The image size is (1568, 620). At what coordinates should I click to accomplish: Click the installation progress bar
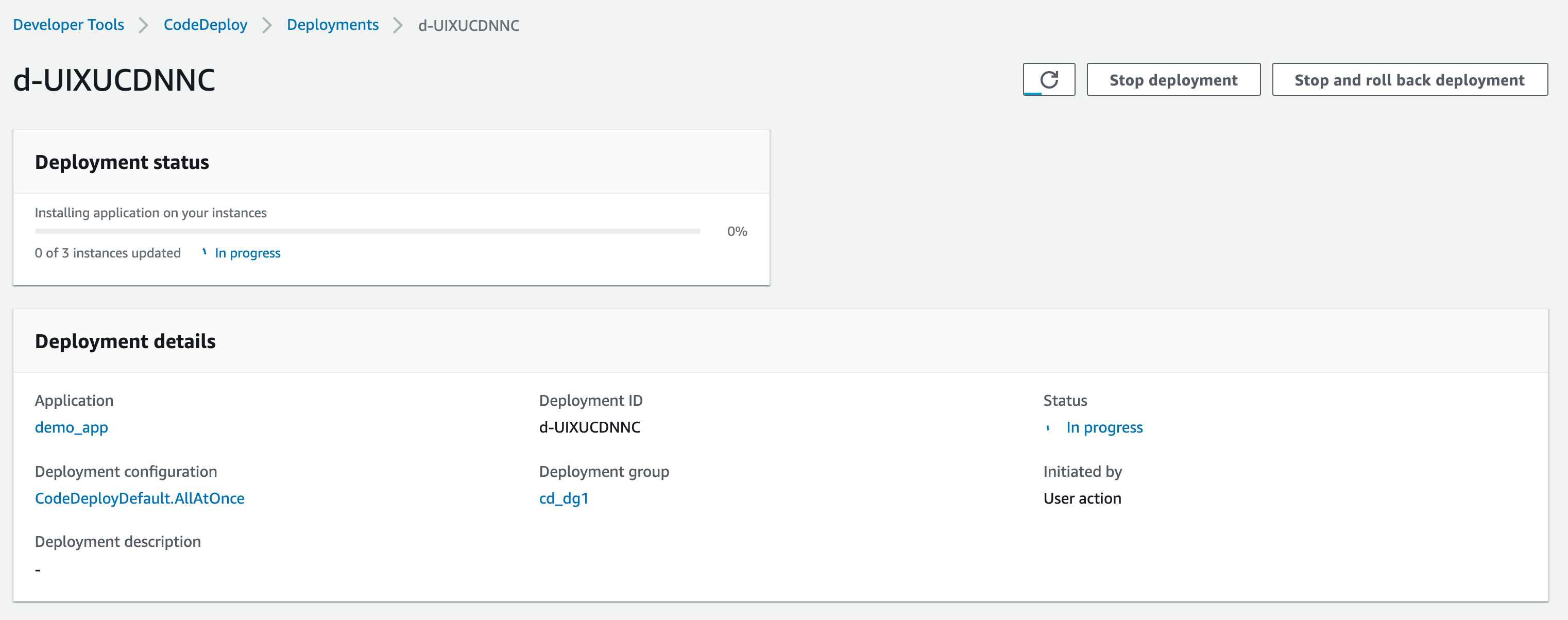pyautogui.click(x=367, y=231)
